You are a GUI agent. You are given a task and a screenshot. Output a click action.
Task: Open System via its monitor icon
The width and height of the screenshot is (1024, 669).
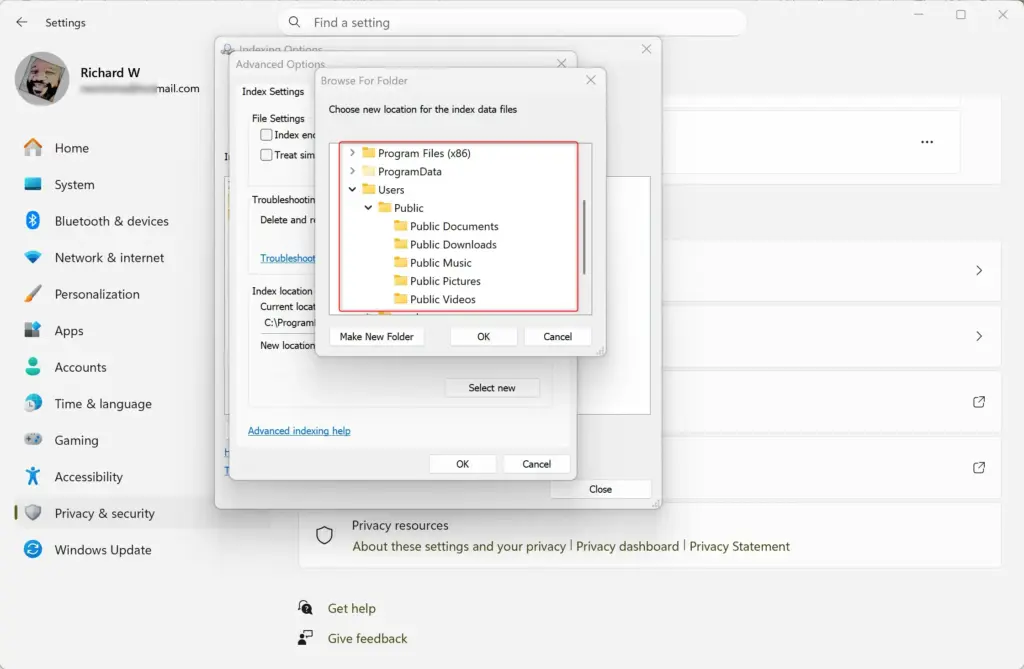click(33, 184)
